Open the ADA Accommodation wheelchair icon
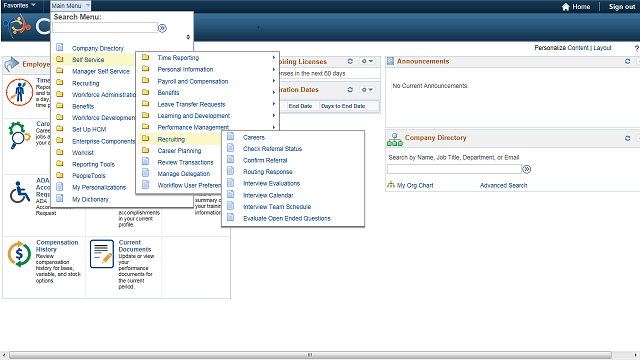The height and width of the screenshot is (360, 640). coord(20,192)
